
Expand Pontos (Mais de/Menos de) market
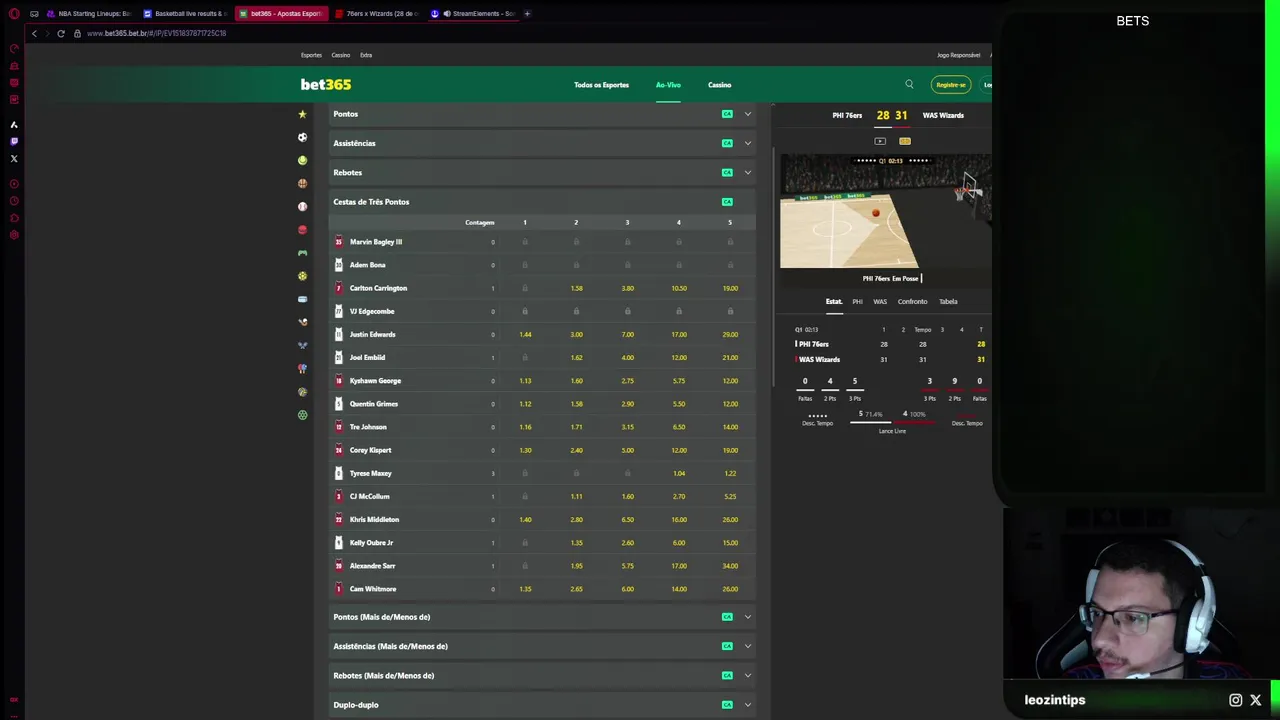tap(541, 617)
